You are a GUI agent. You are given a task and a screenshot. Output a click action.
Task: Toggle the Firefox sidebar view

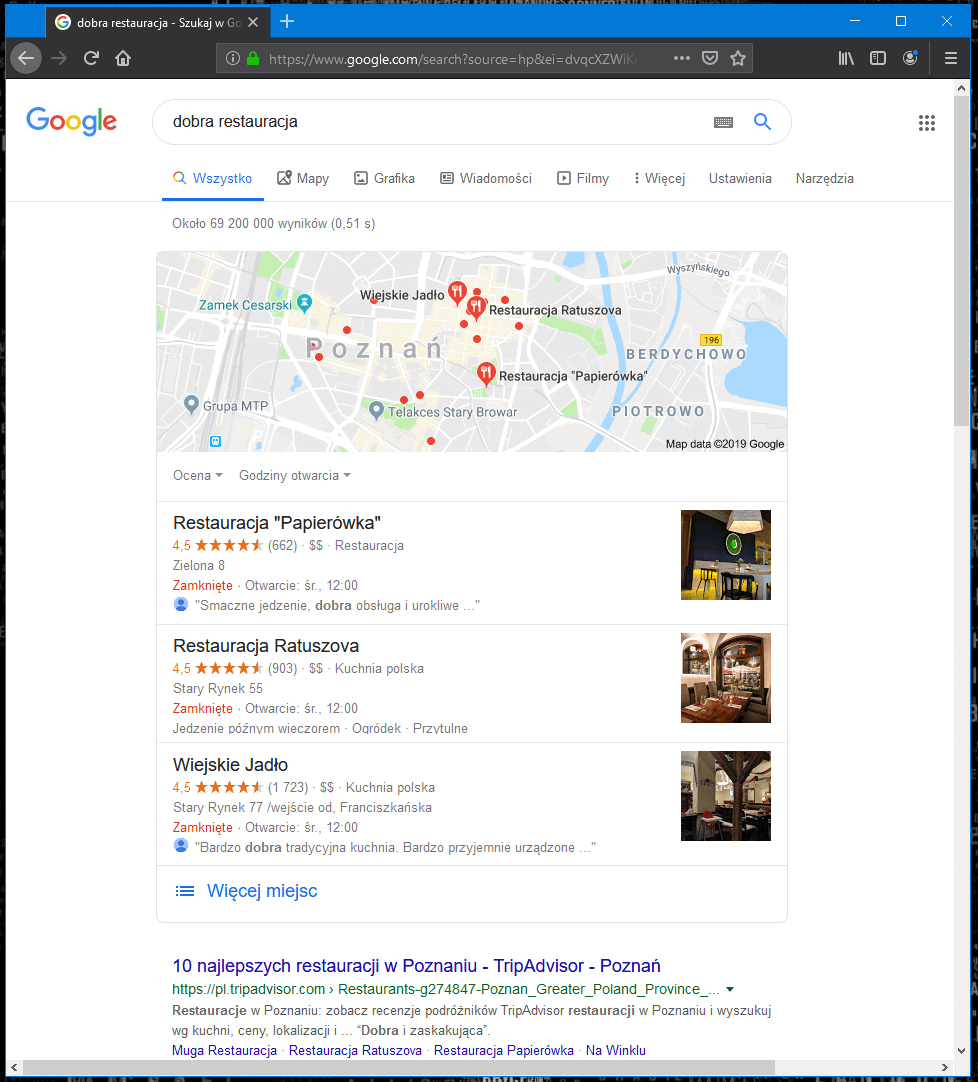point(878,59)
